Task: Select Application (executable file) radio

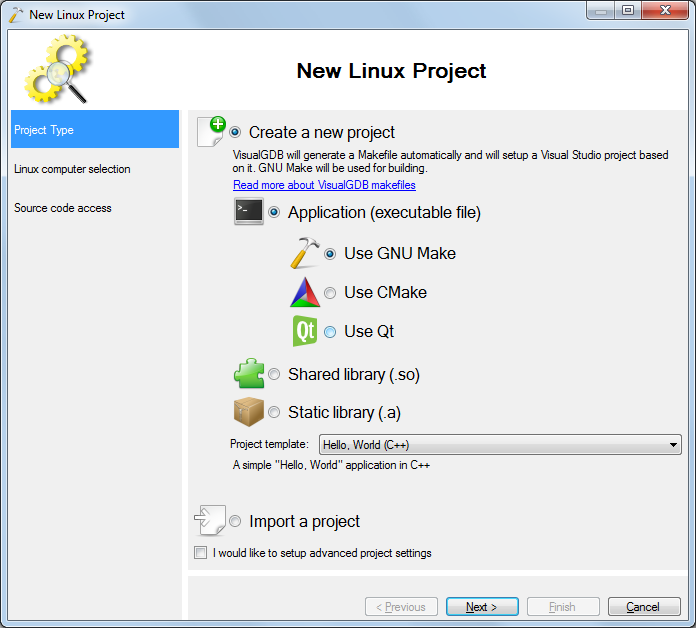Action: (x=274, y=212)
